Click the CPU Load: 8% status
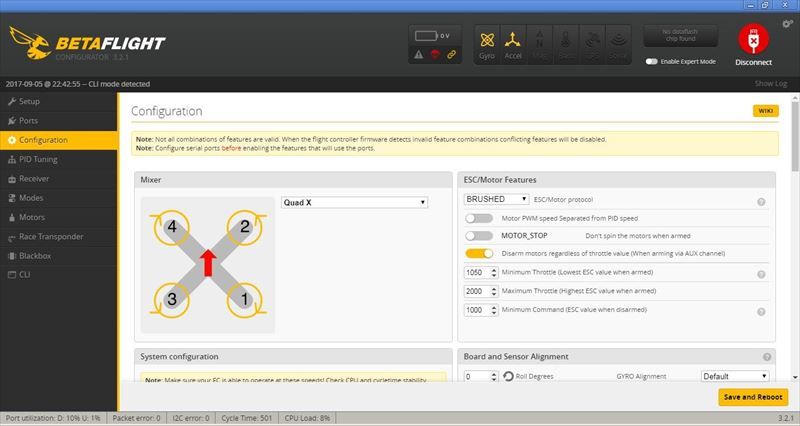Viewport: 800px width, 426px height. [x=307, y=418]
